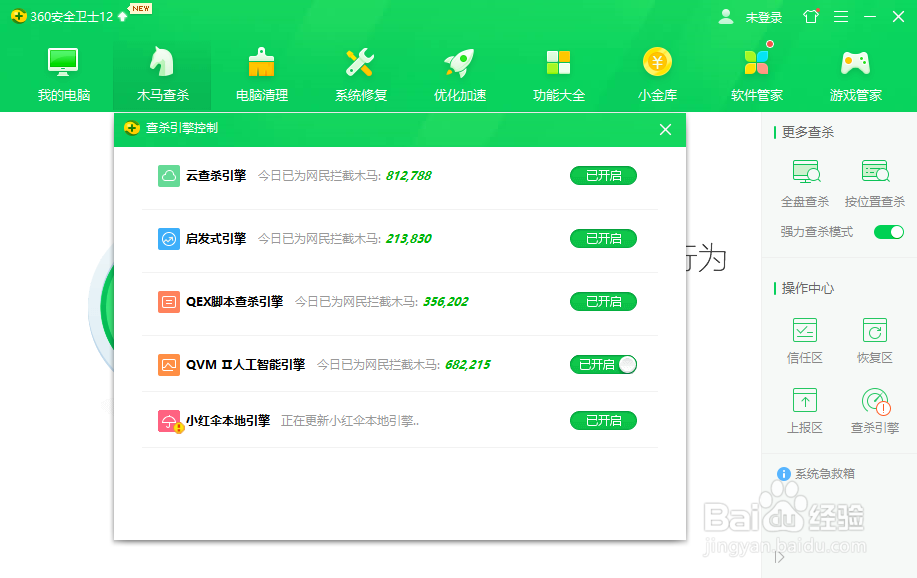The image size is (917, 578).
Task: Click the QVM II人工智能引擎 icon
Action: point(168,364)
